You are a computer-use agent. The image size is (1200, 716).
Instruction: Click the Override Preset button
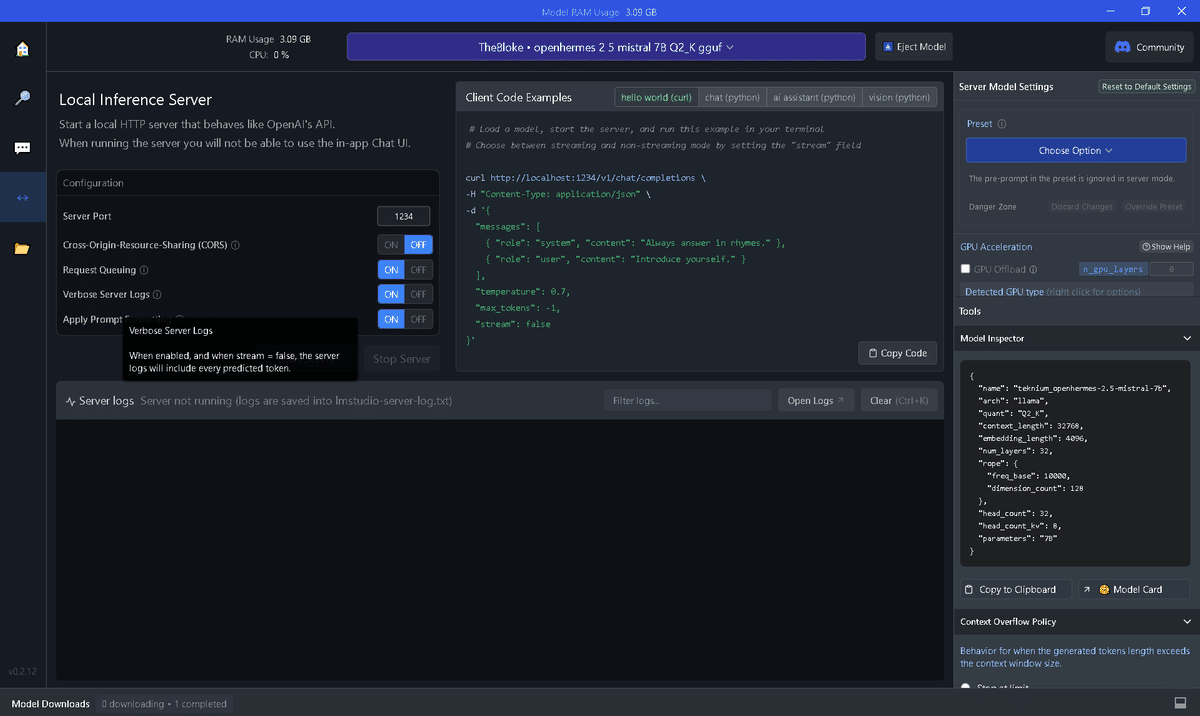click(x=1154, y=207)
